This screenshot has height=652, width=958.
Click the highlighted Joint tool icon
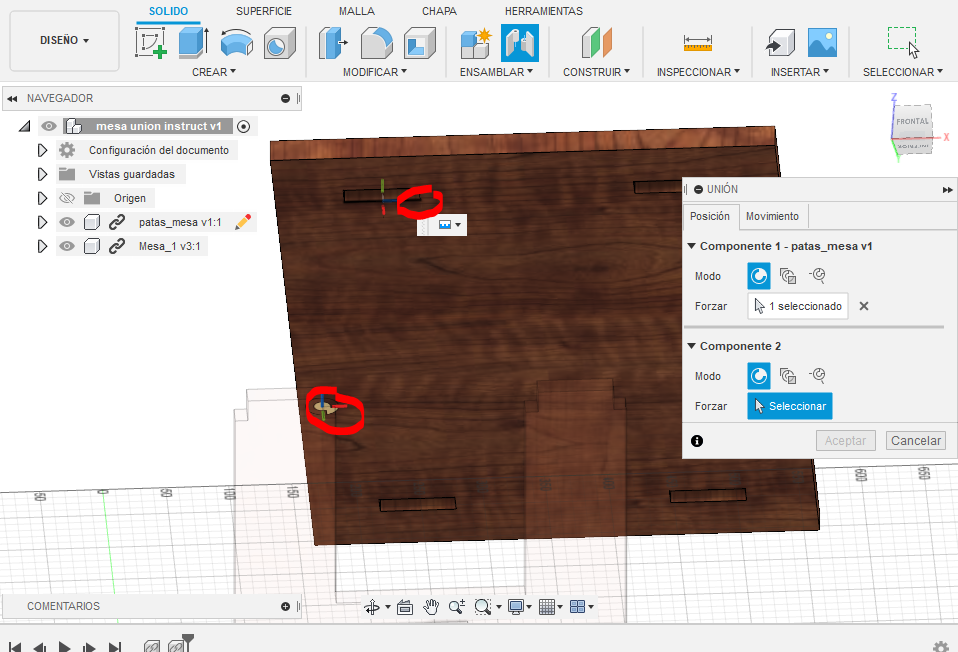519,43
